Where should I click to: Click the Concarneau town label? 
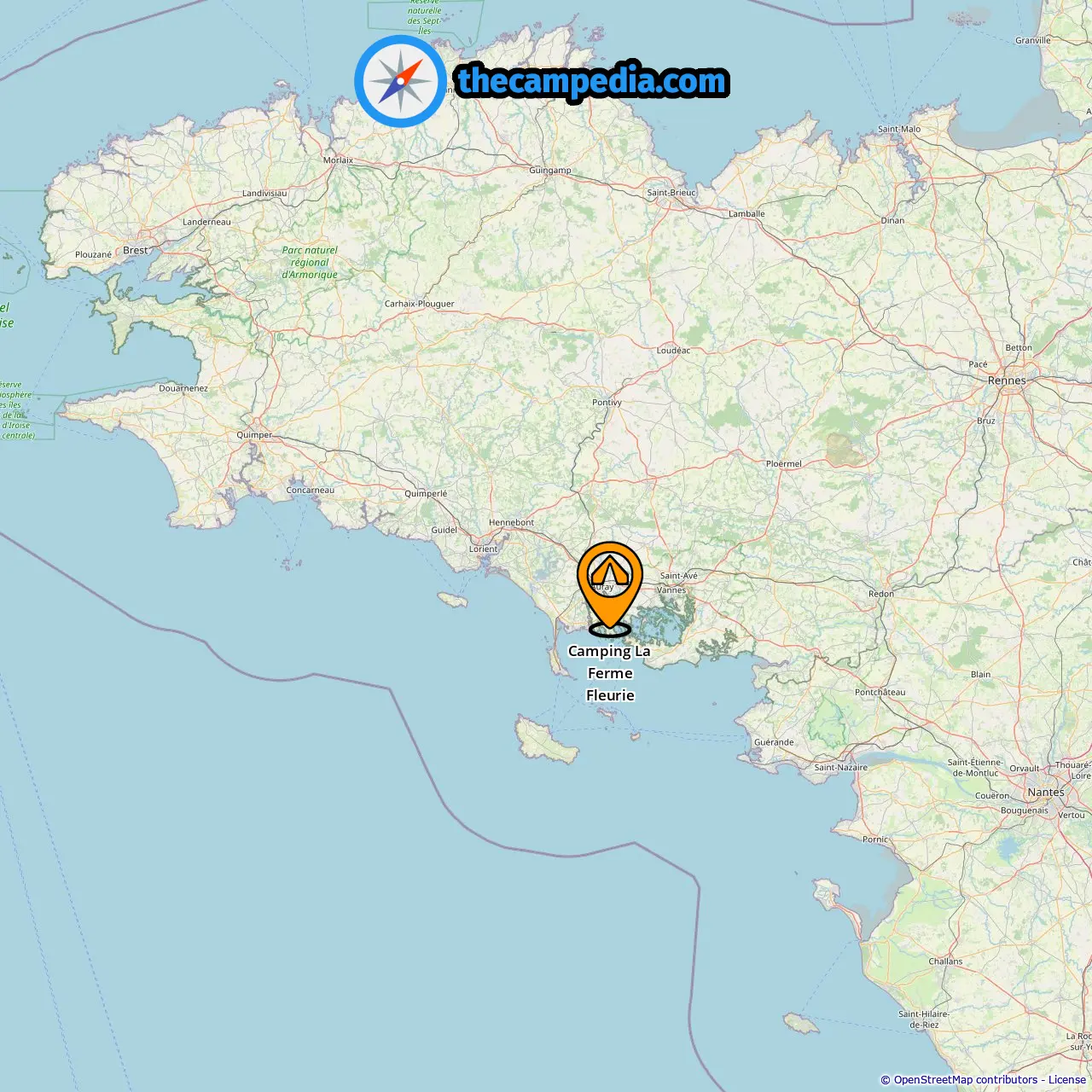point(311,490)
